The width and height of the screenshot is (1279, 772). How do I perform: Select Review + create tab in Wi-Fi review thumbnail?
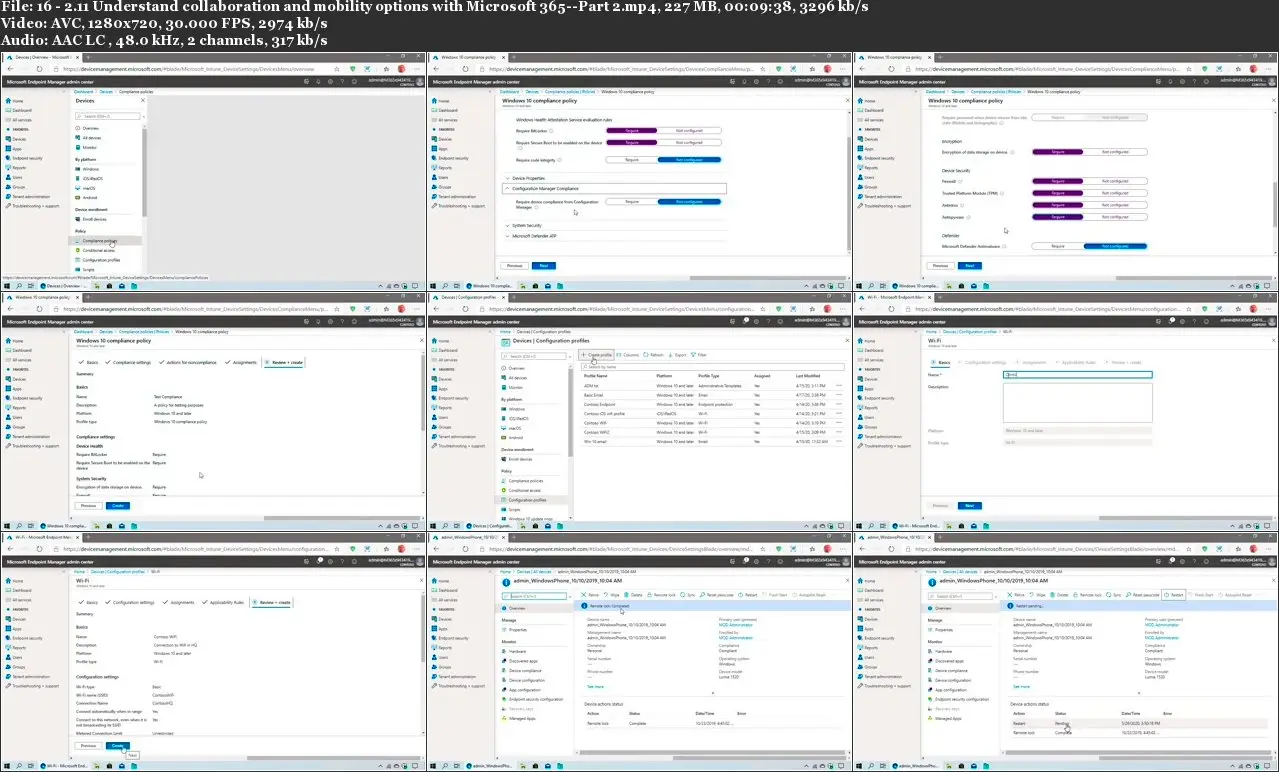pyautogui.click(x=271, y=603)
